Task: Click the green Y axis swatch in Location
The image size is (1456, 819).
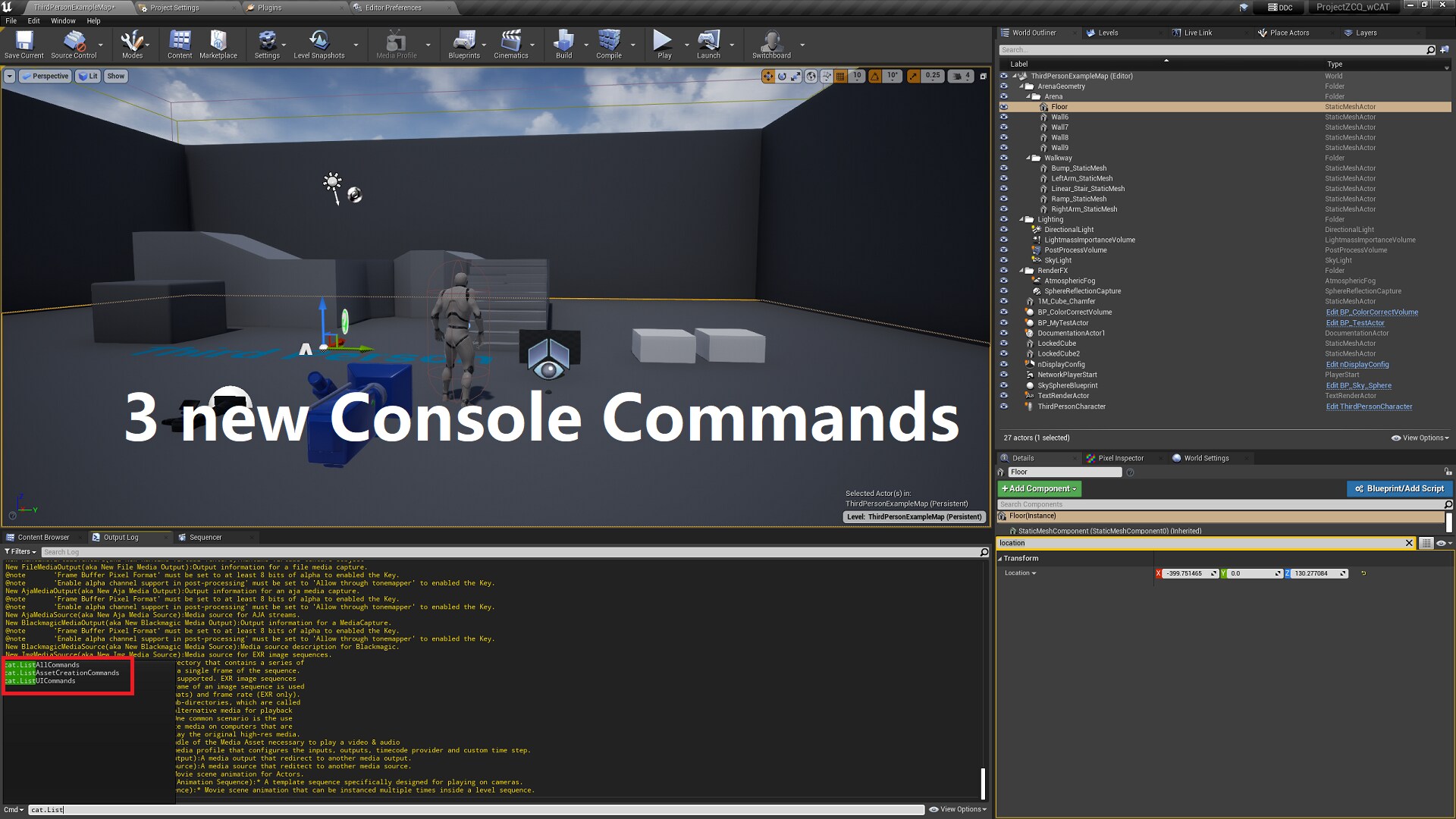Action: tap(1223, 573)
